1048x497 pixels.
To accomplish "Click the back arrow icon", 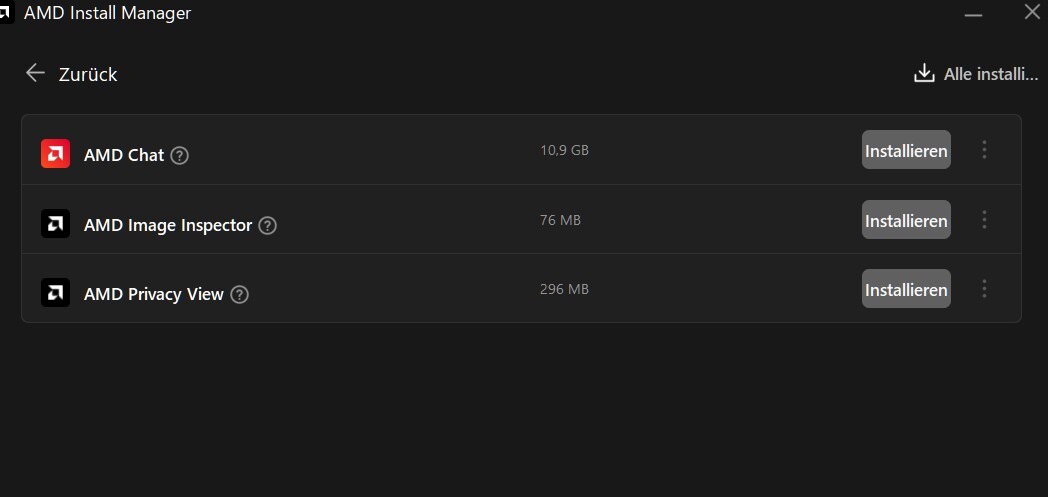I will click(x=36, y=73).
